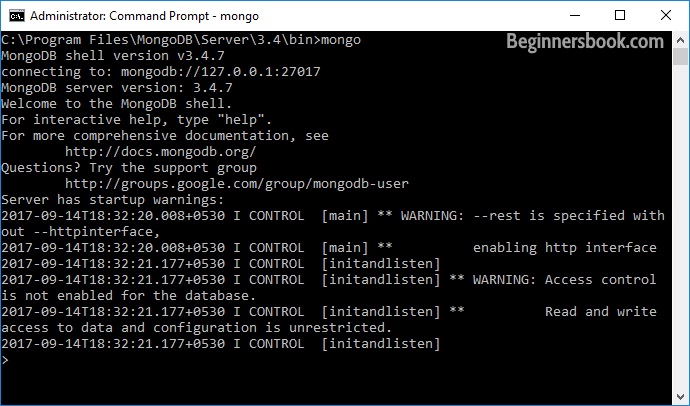Close the mongo Command Prompt window
Image resolution: width=690 pixels, height=406 pixels.
click(666, 15)
